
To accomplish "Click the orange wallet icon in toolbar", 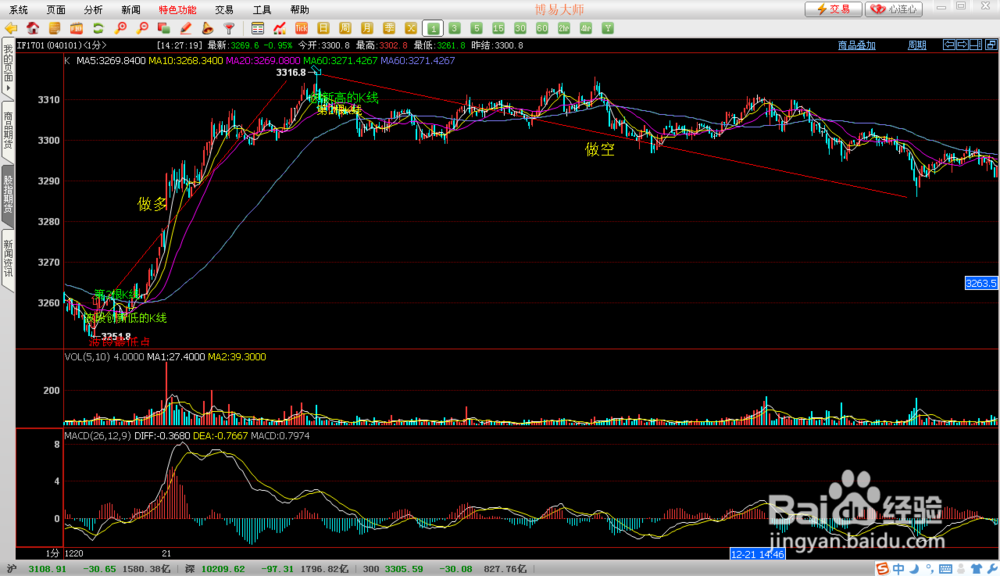I will tap(77, 28).
